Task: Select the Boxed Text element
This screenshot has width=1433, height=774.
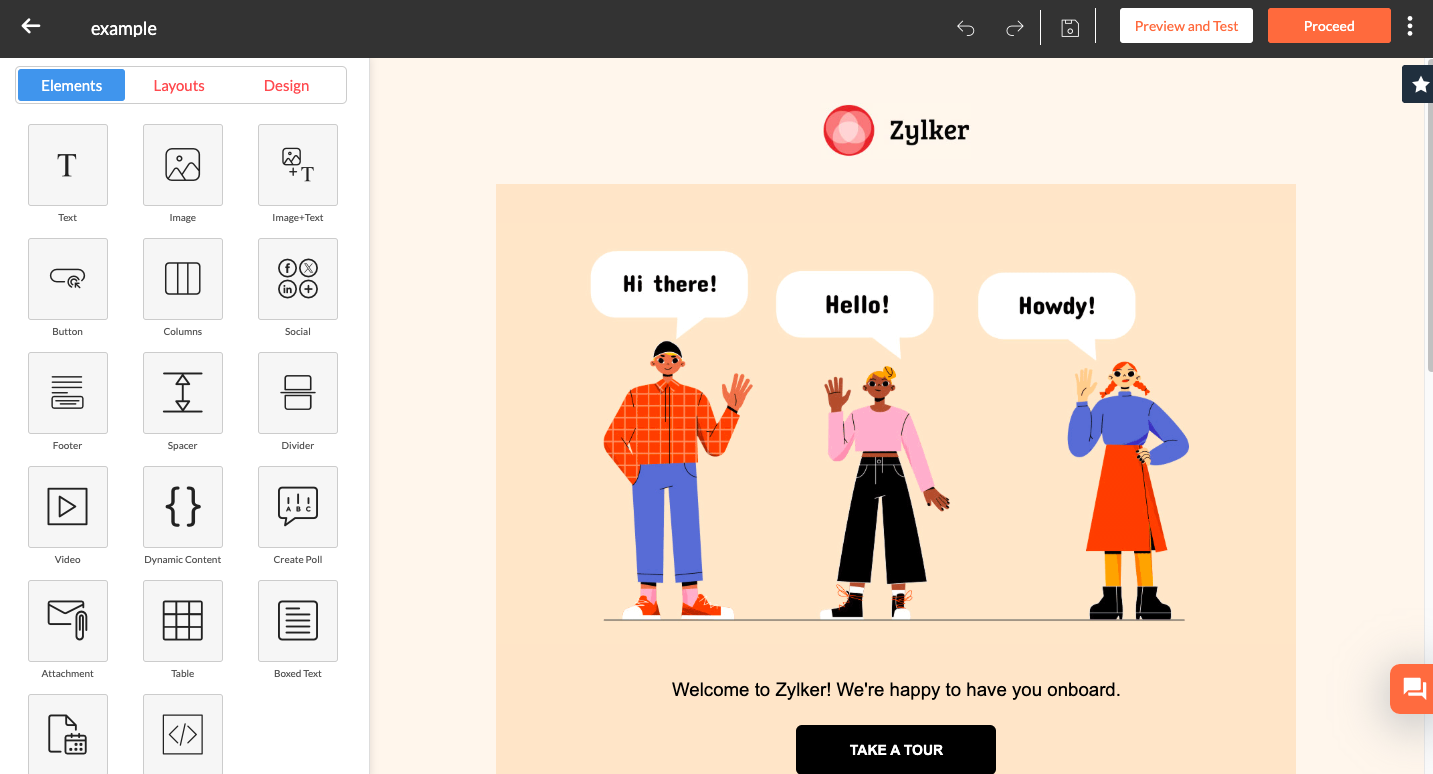Action: click(298, 621)
